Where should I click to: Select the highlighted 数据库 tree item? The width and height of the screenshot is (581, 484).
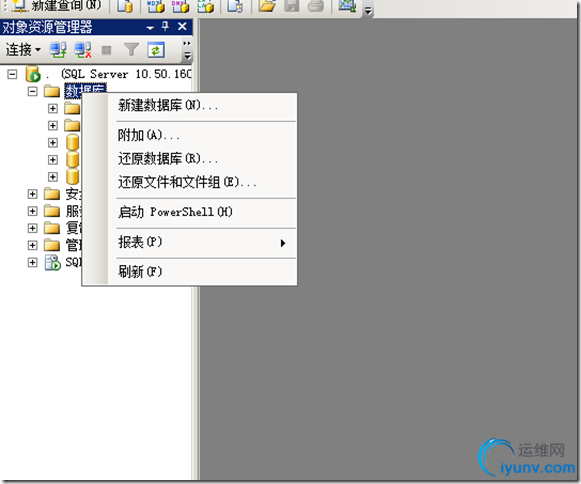[85, 90]
